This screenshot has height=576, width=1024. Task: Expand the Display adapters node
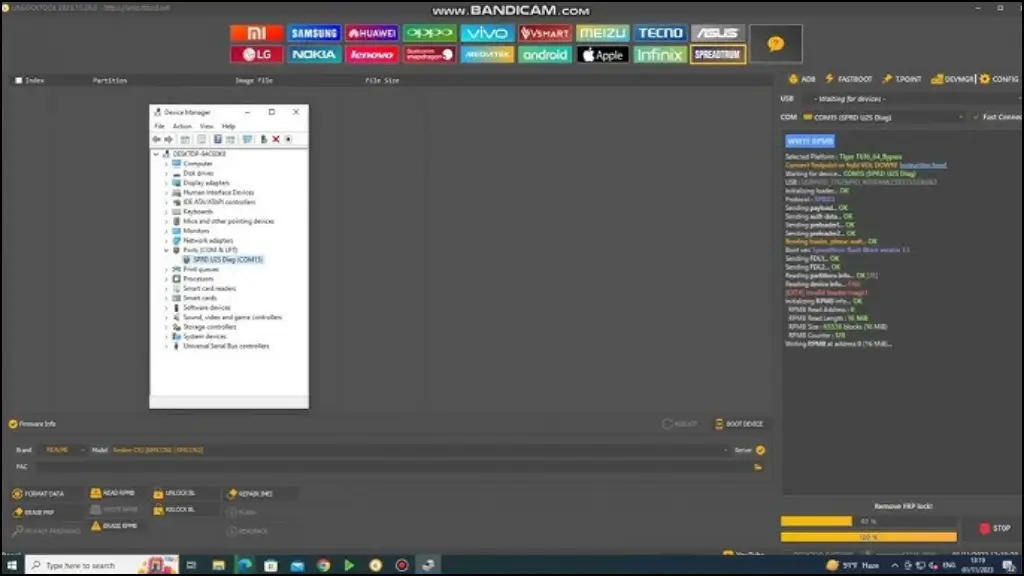(x=166, y=183)
